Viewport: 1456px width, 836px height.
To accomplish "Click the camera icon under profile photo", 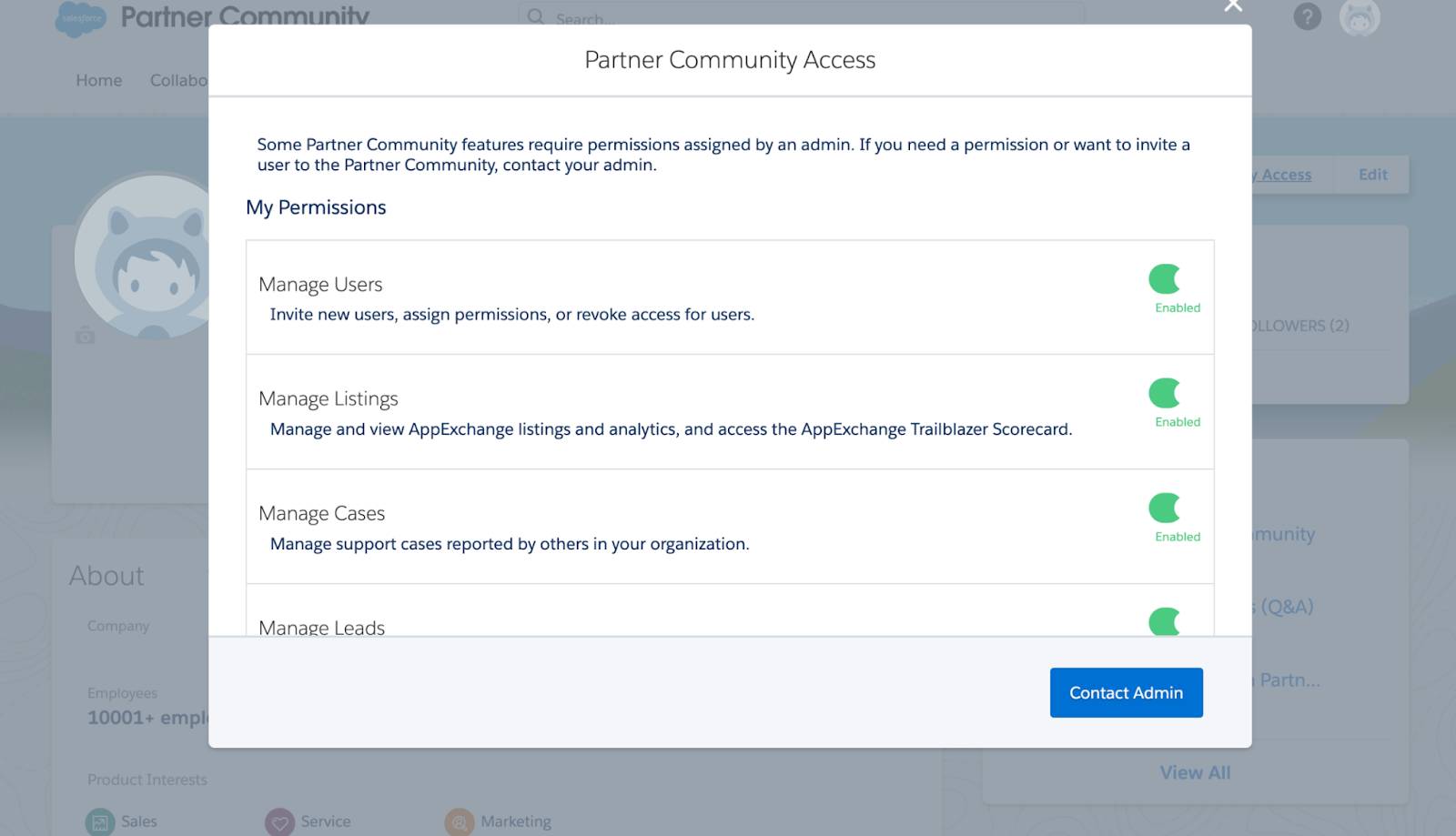I will [85, 337].
